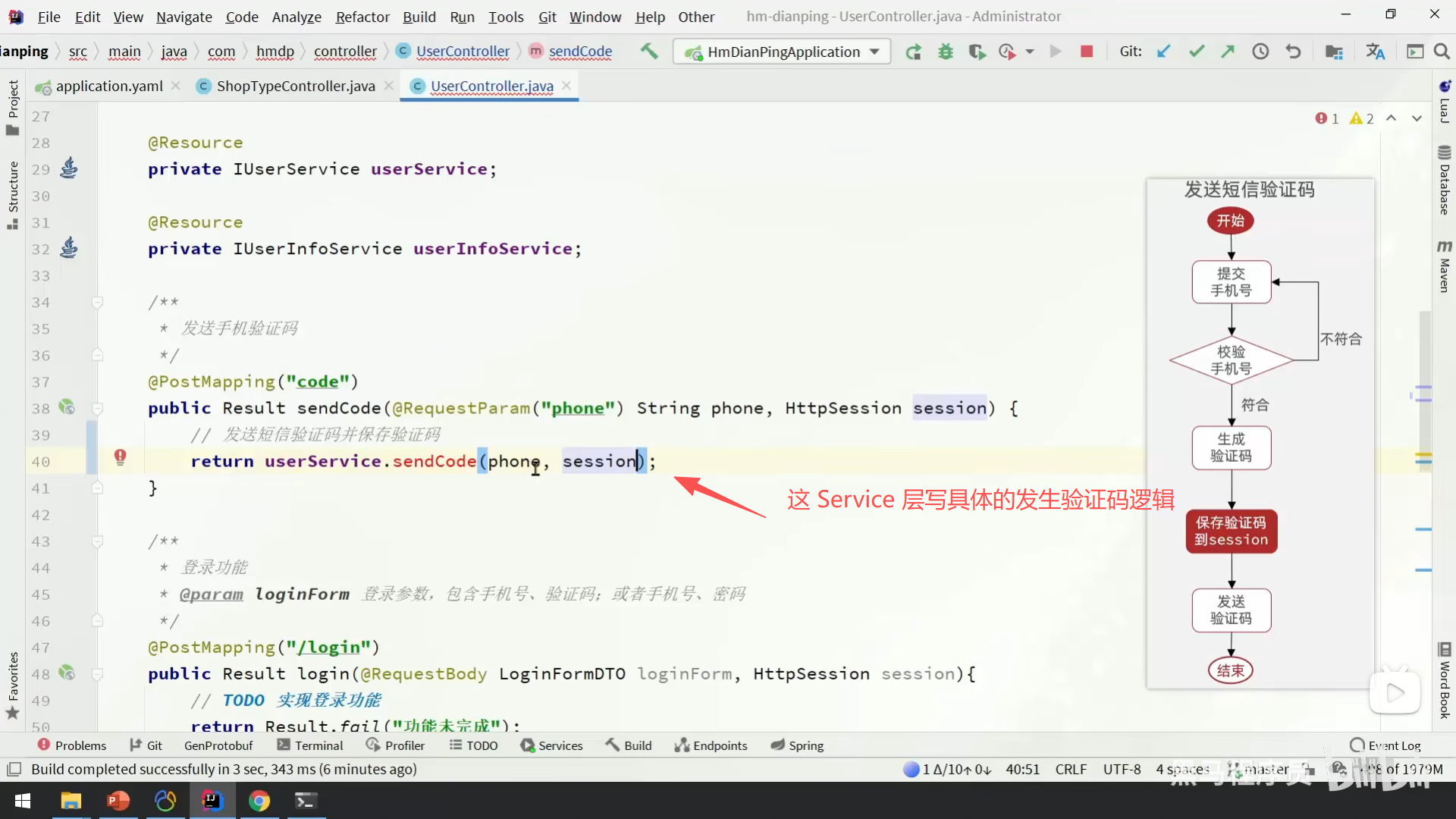
Task: Collapse the sendCode method fold on line 38
Action: click(97, 409)
